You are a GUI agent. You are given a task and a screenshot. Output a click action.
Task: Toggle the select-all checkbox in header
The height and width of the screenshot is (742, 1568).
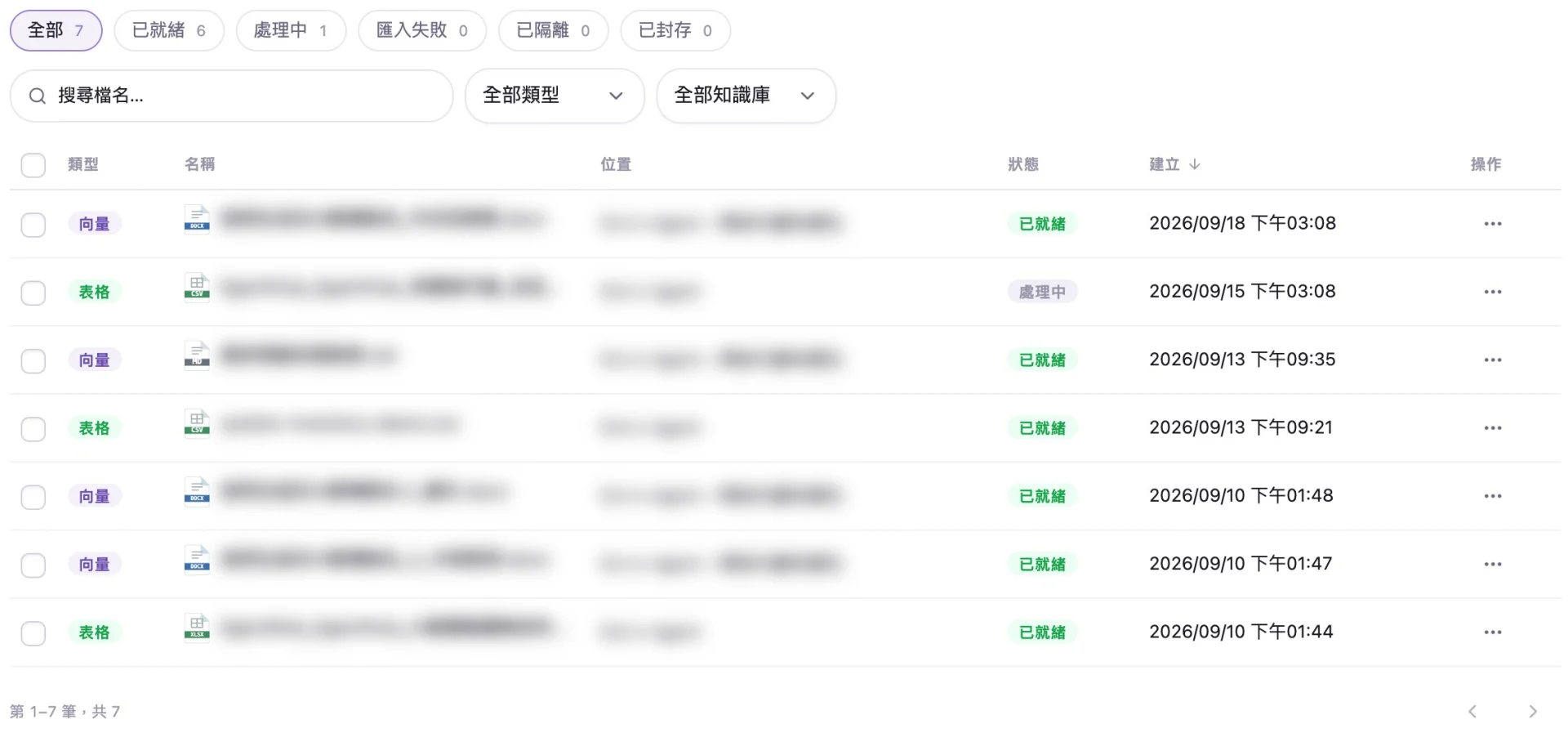click(33, 165)
